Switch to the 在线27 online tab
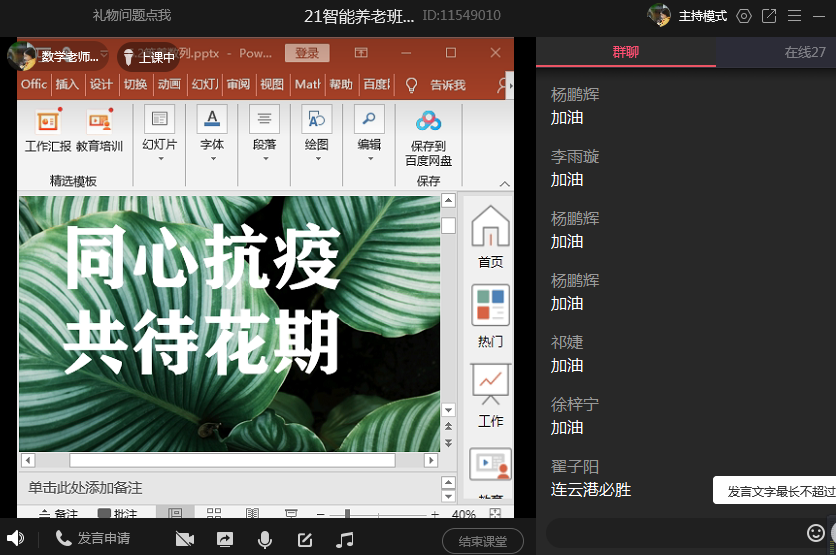The image size is (836, 555). pos(805,52)
